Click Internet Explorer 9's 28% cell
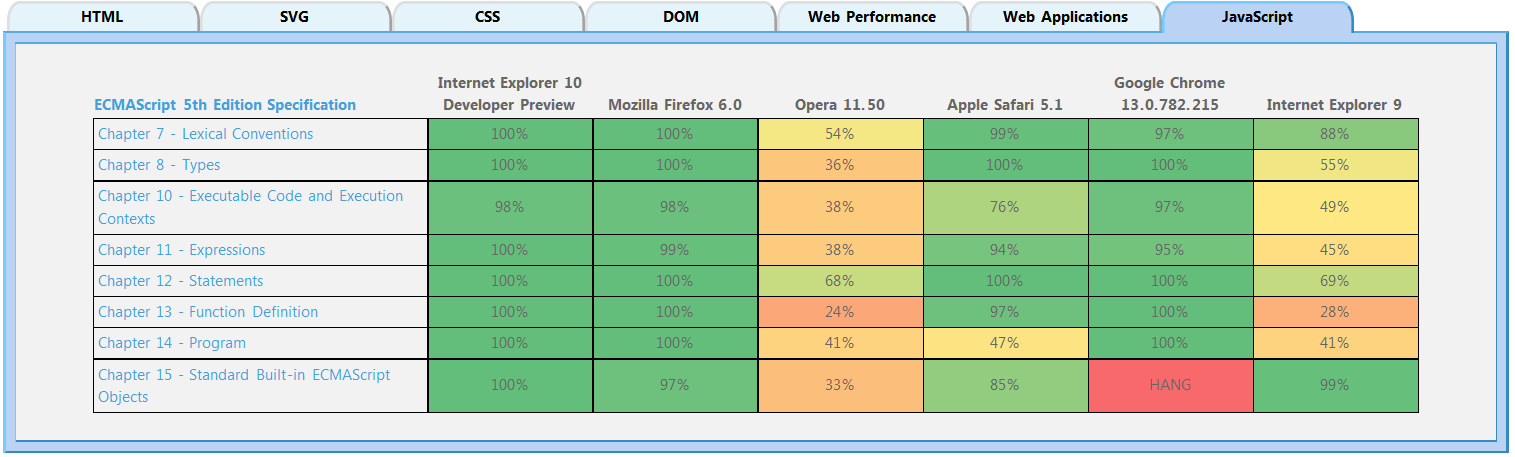The height and width of the screenshot is (457, 1515). tap(1335, 312)
